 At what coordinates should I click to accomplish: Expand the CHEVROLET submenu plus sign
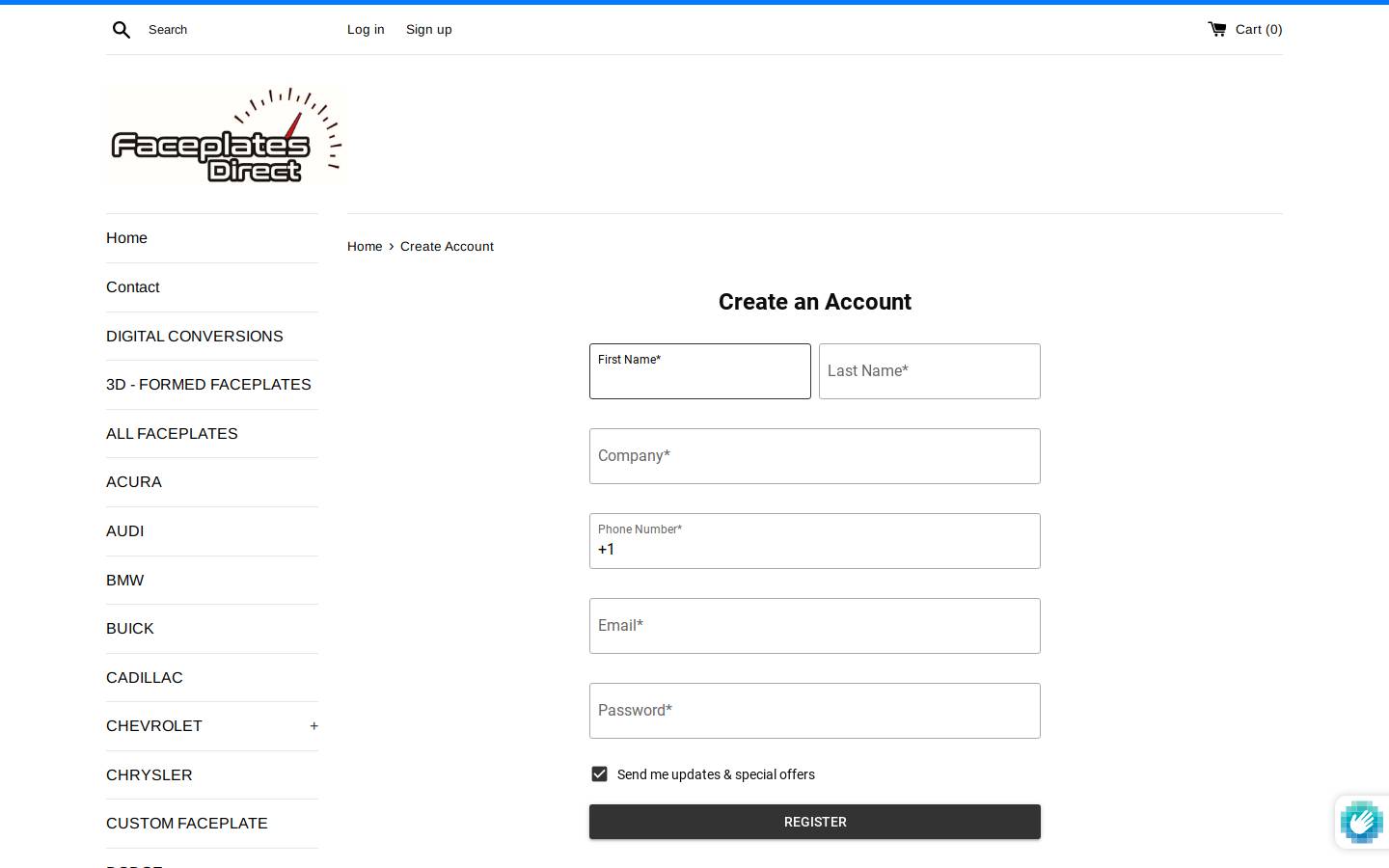coord(313,726)
